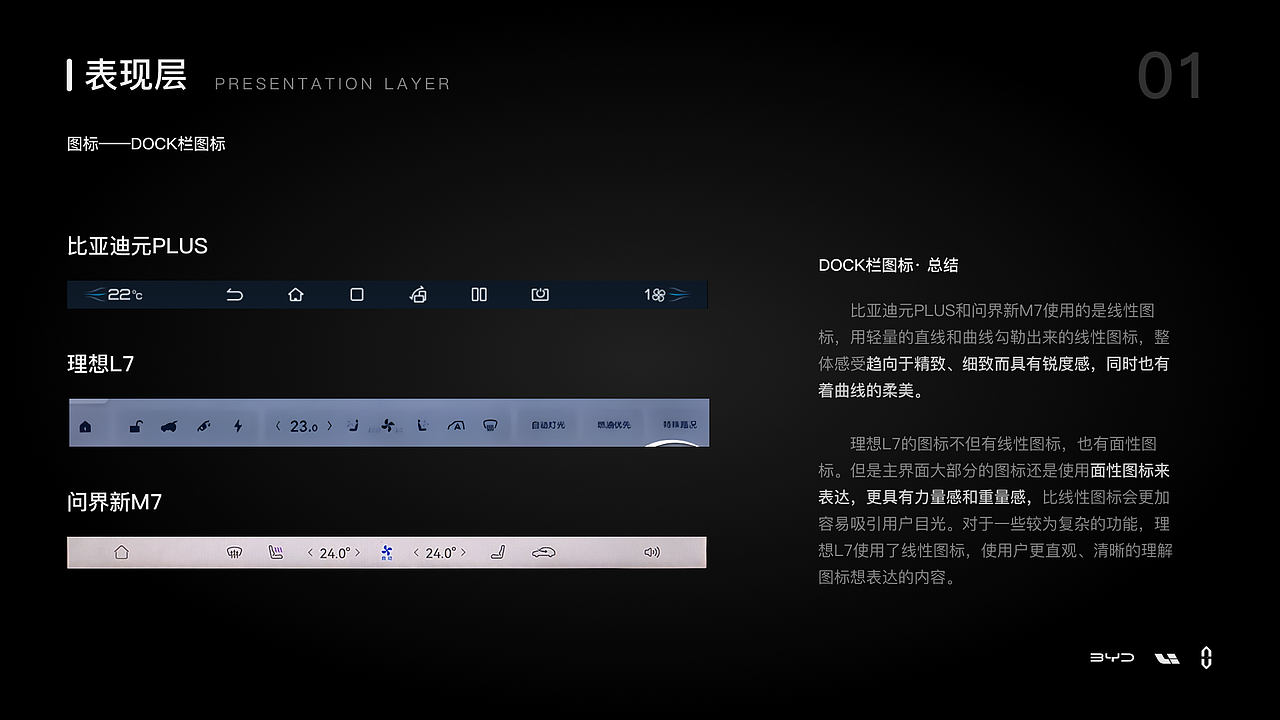The image size is (1280, 720).
Task: Tap the home icon on BYD dock bar
Action: (x=294, y=295)
